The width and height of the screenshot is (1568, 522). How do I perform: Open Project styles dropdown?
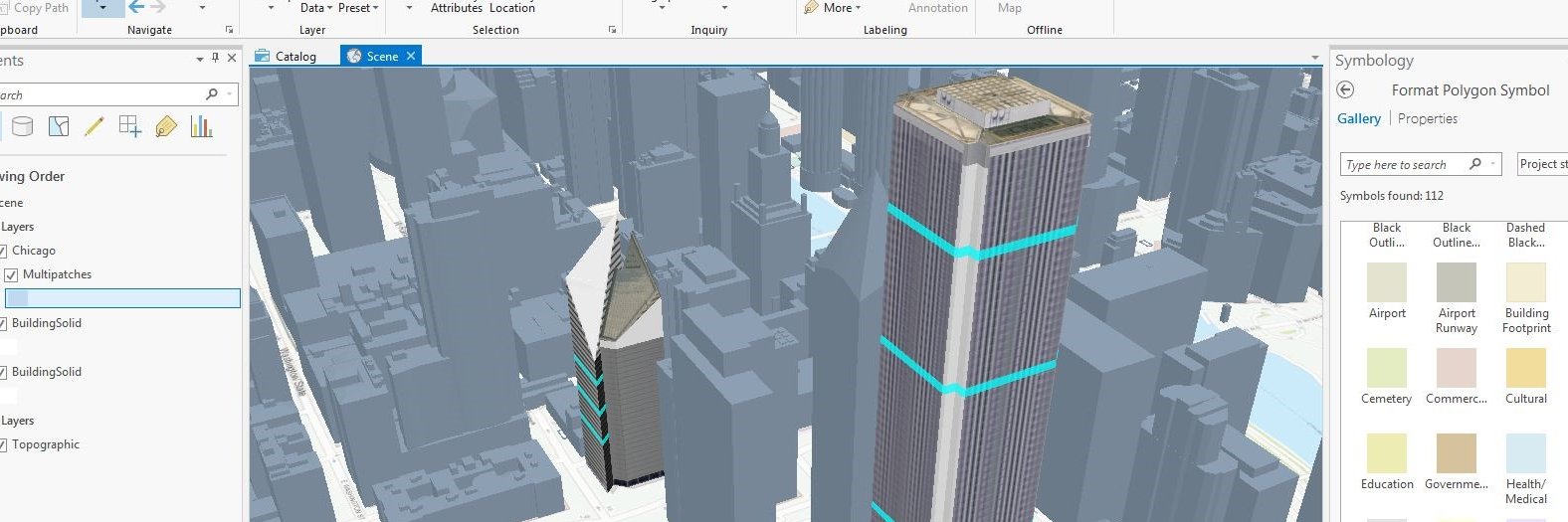tap(1543, 164)
